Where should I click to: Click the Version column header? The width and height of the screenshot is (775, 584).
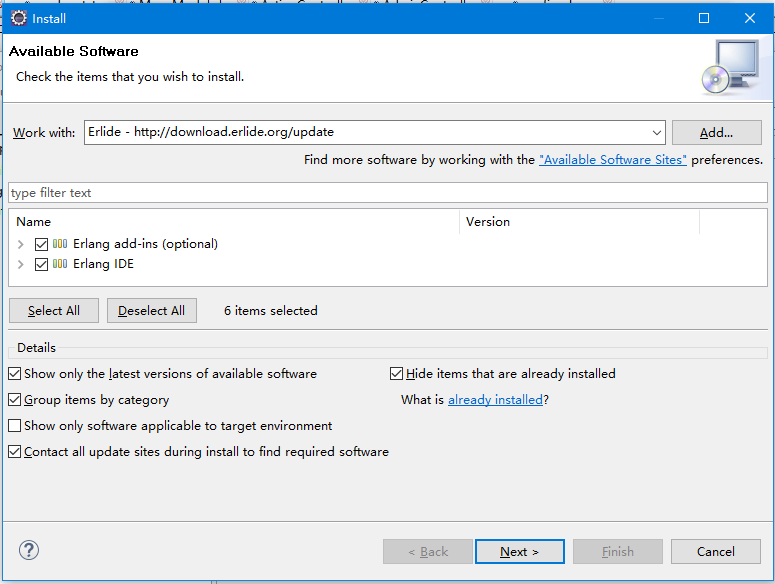[579, 222]
